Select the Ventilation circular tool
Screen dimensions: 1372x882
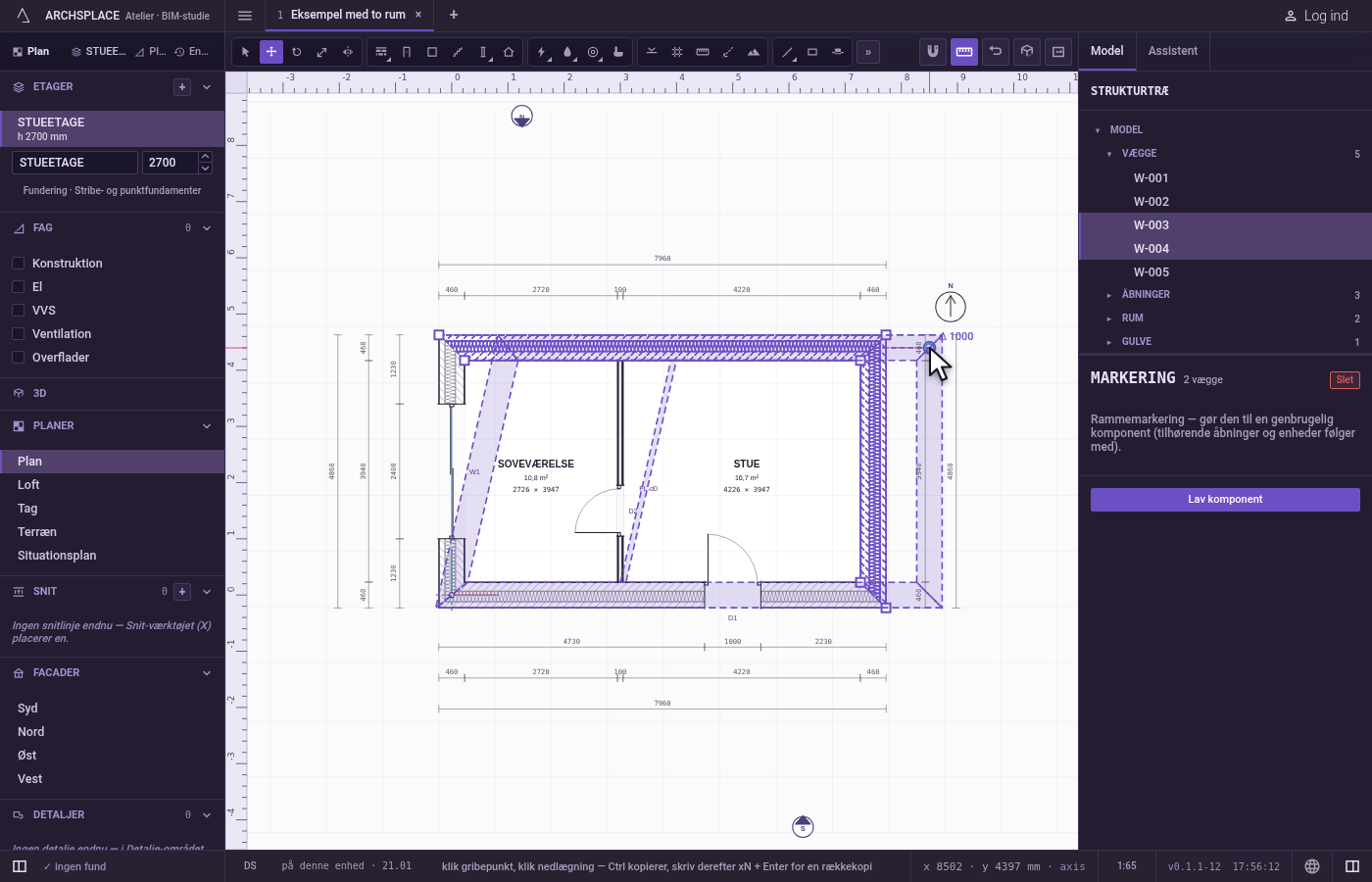coord(593,52)
